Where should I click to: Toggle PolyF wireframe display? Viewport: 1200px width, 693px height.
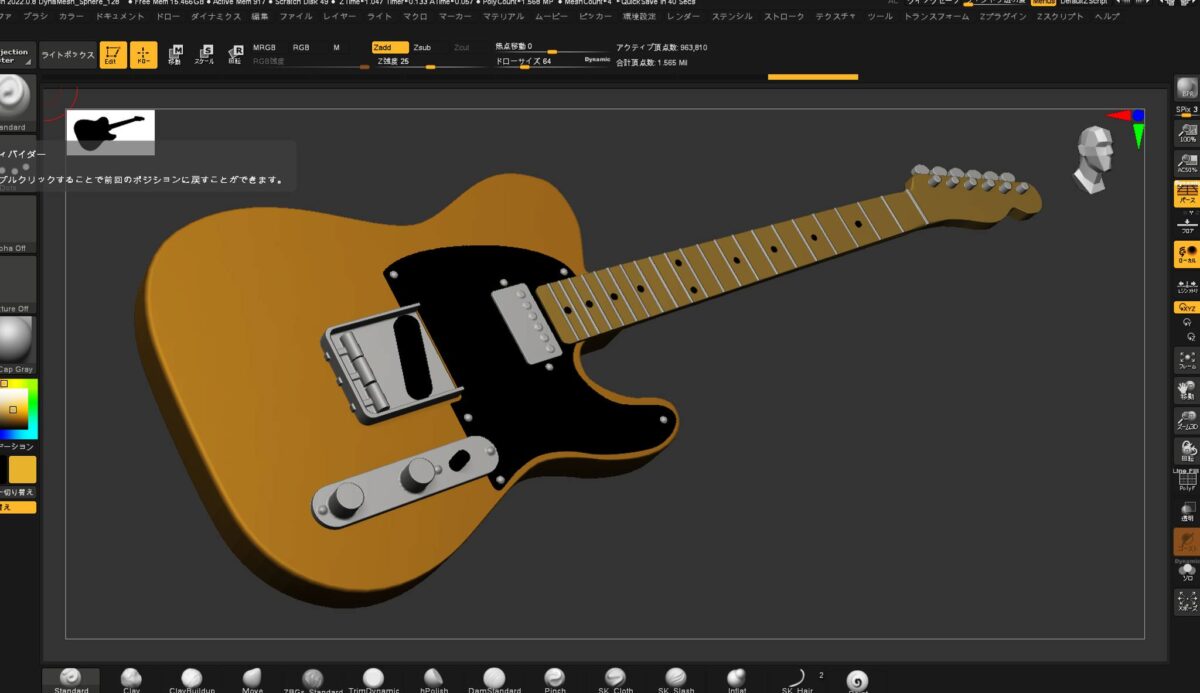(x=1187, y=482)
